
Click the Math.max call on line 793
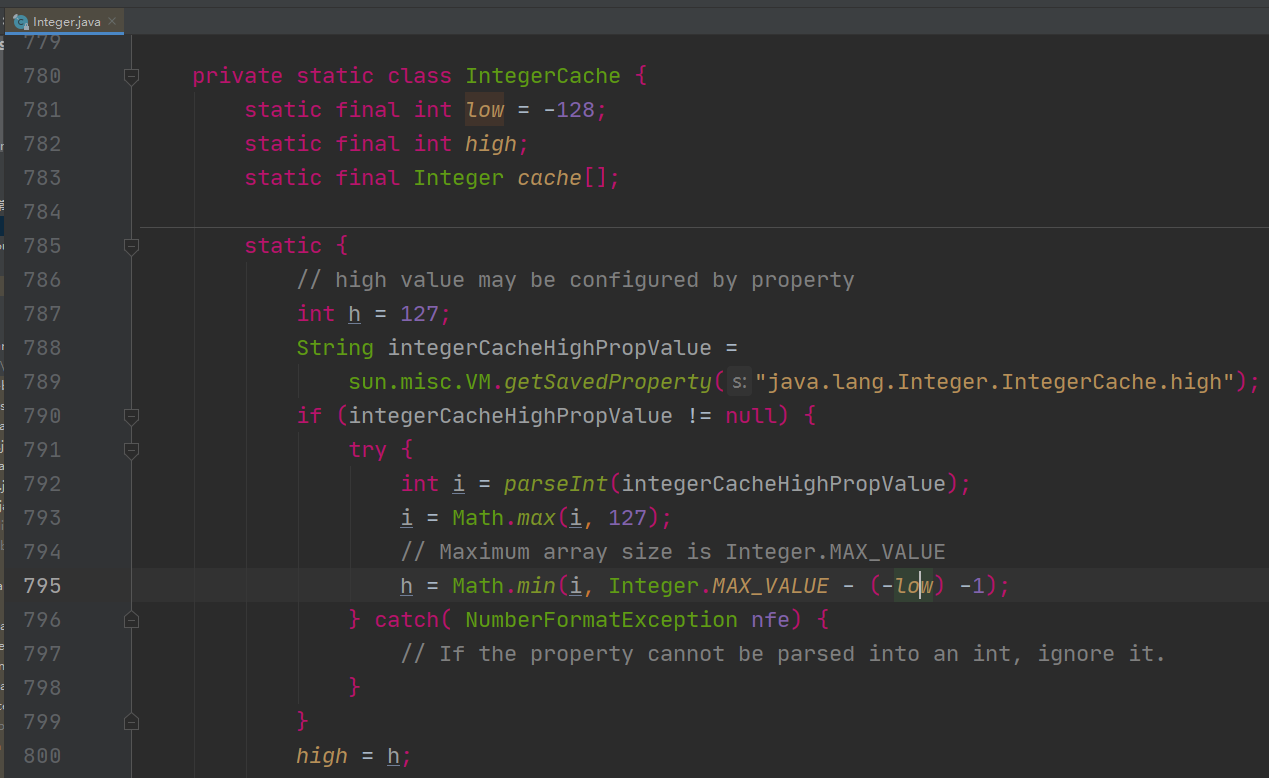coord(504,518)
